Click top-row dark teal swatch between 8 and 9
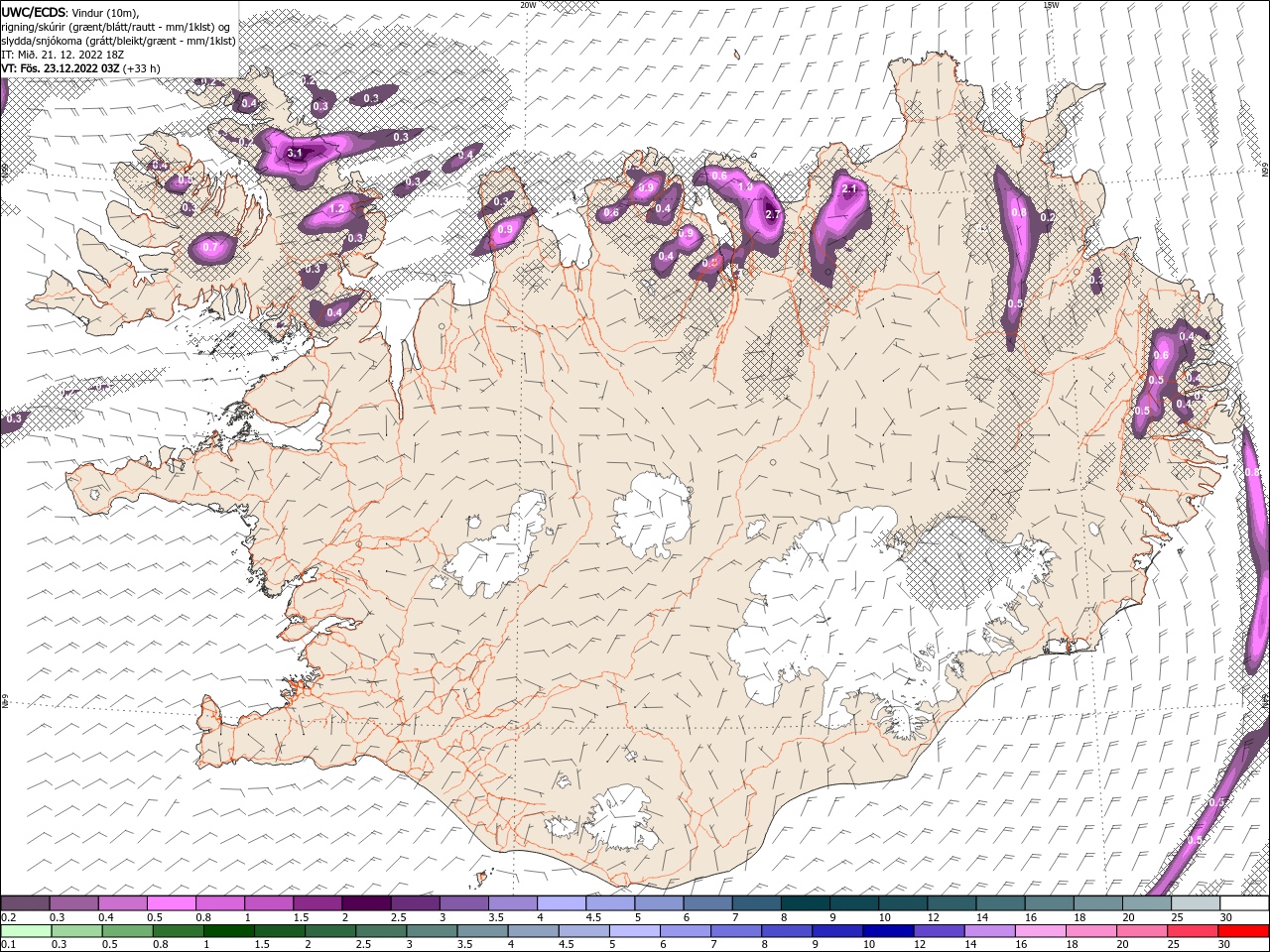Screen dimensions: 1270x952 click(x=804, y=903)
